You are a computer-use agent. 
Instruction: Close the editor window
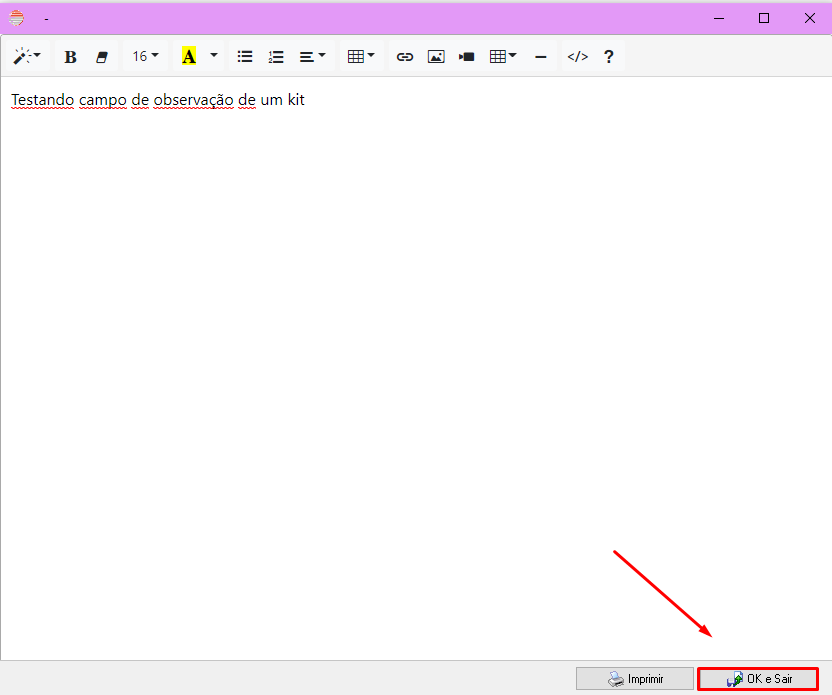pos(810,18)
